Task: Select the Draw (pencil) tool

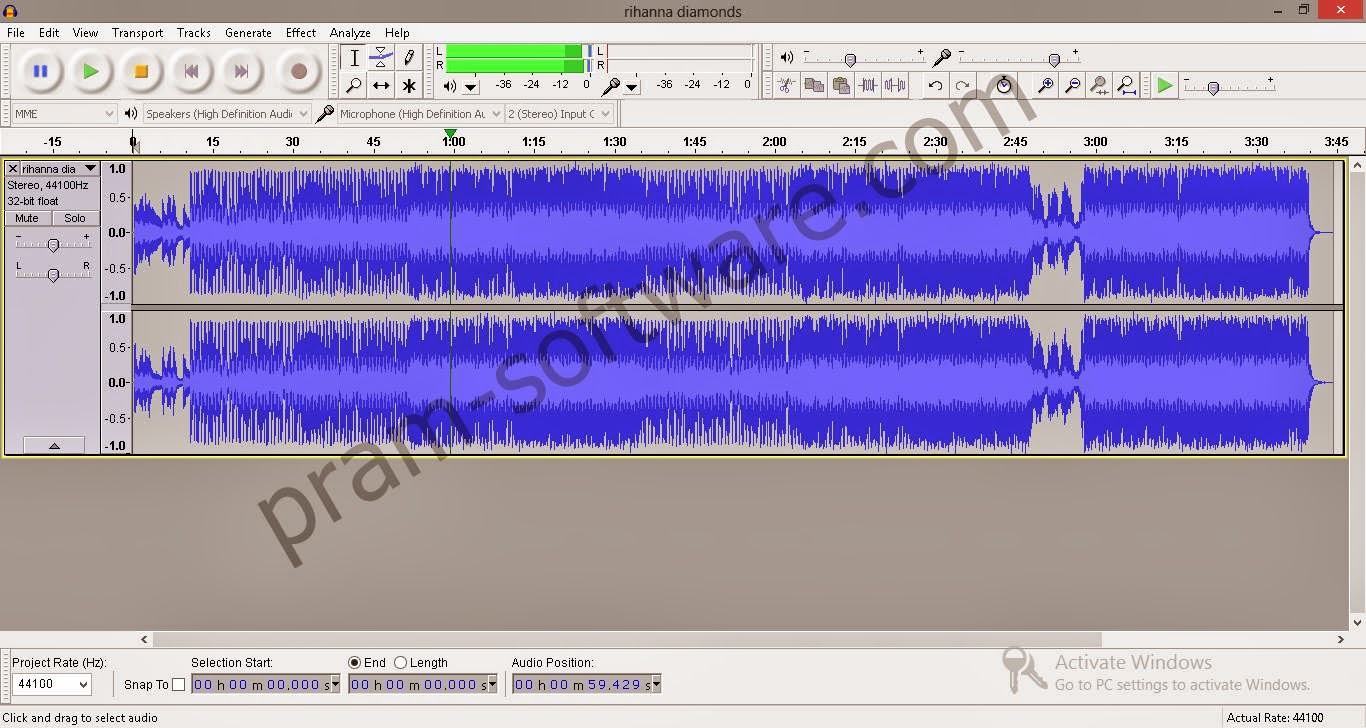Action: [x=409, y=58]
